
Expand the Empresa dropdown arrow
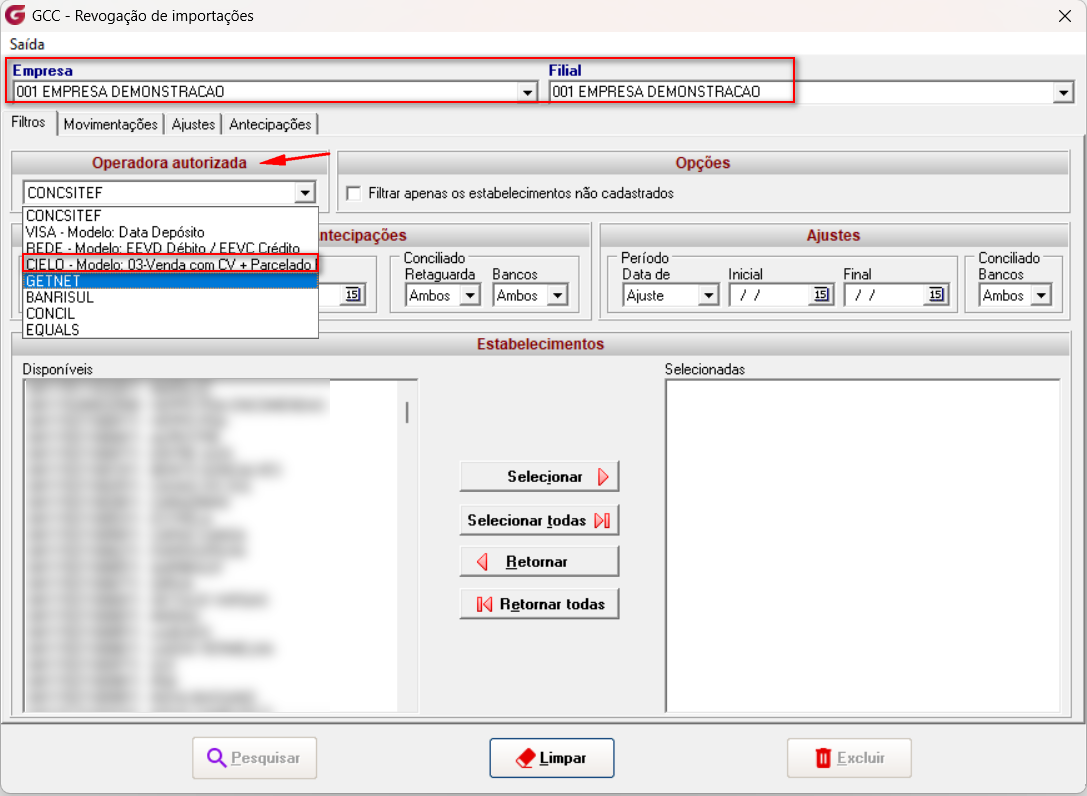click(528, 92)
